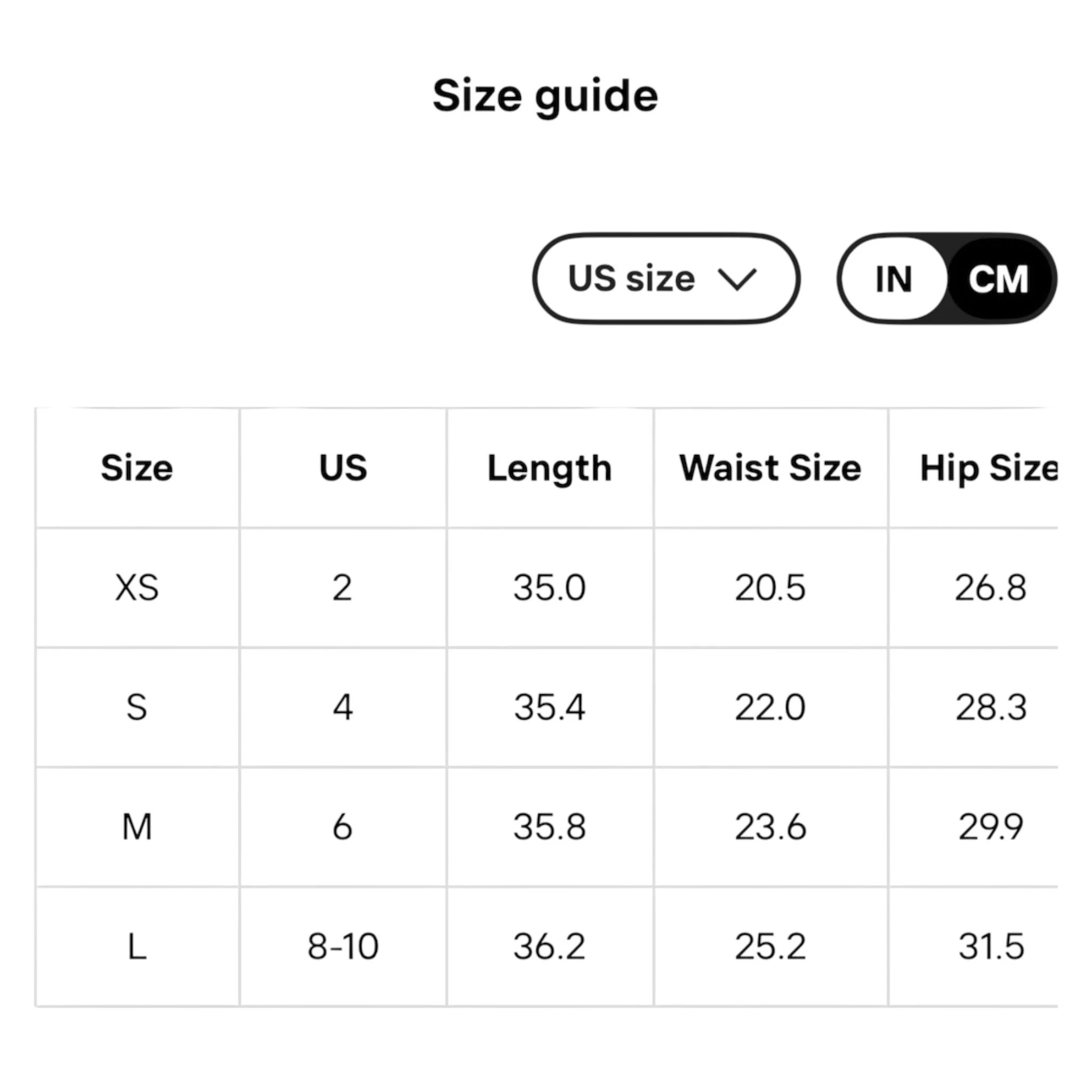Select the XS size row label
This screenshot has height=1092, width=1092.
137,588
